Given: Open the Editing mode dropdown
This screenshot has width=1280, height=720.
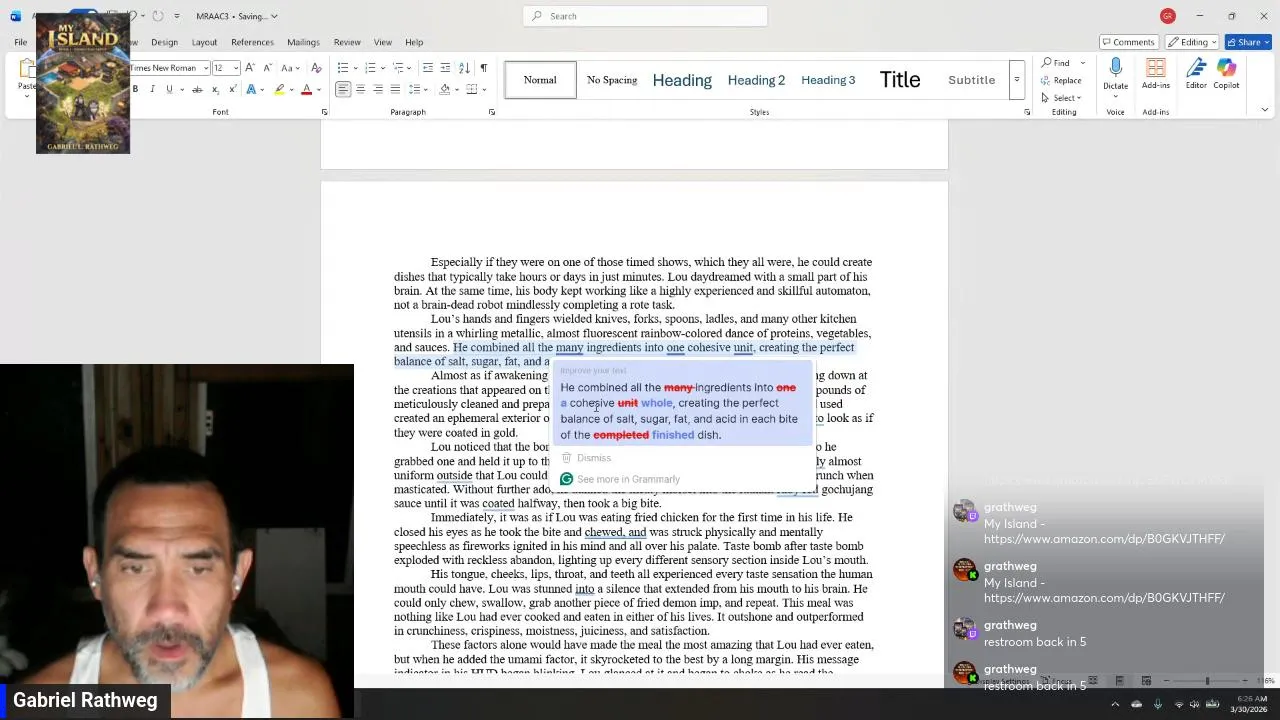Looking at the screenshot, I should pos(1194,42).
